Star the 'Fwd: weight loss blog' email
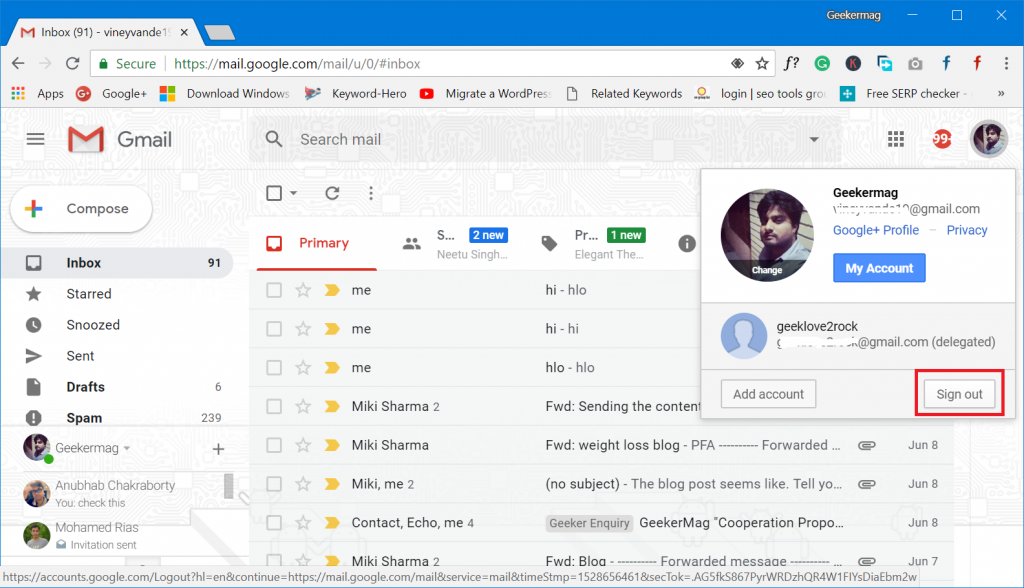This screenshot has width=1024, height=588. tap(303, 446)
